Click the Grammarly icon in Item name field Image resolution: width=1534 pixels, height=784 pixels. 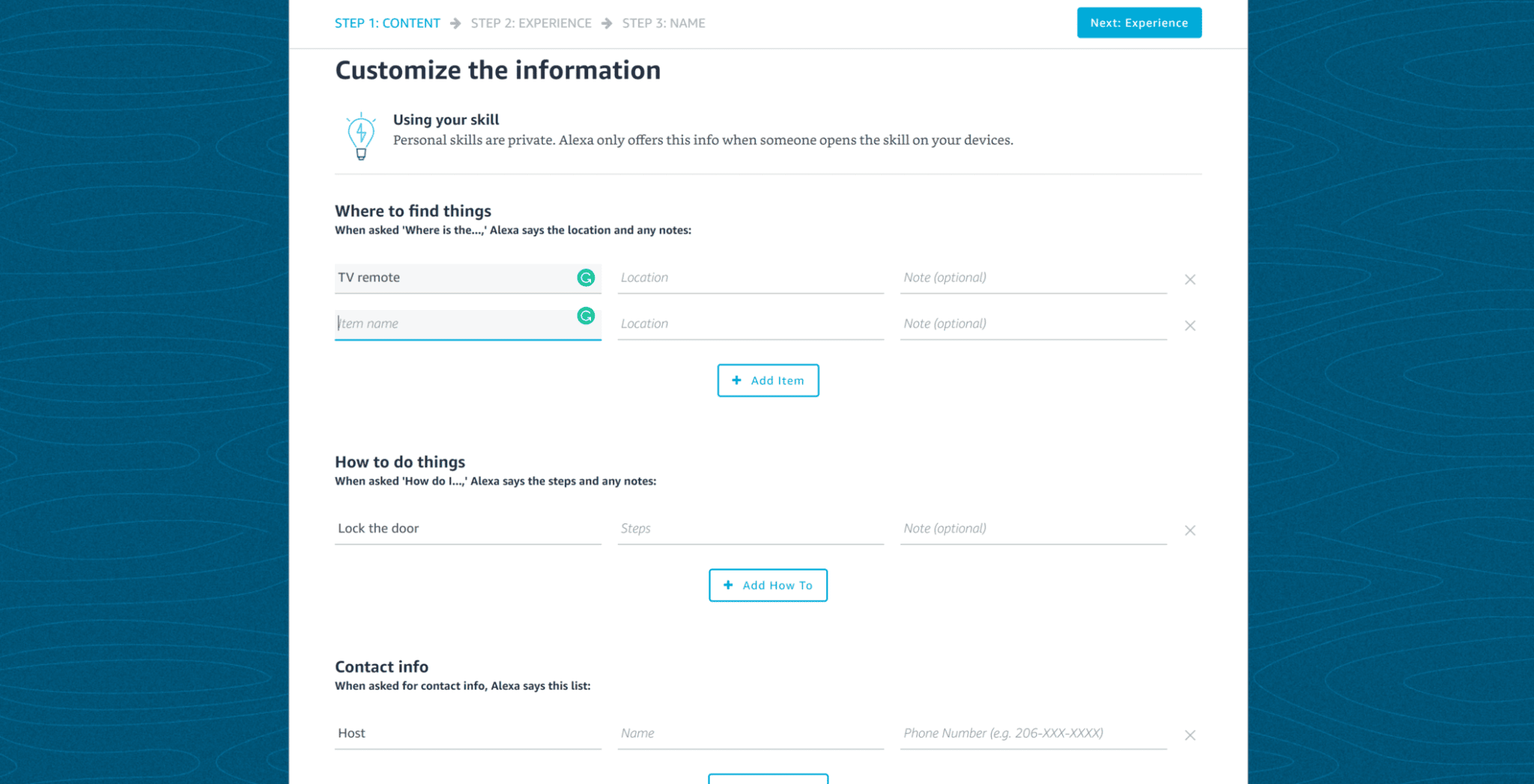tap(586, 316)
